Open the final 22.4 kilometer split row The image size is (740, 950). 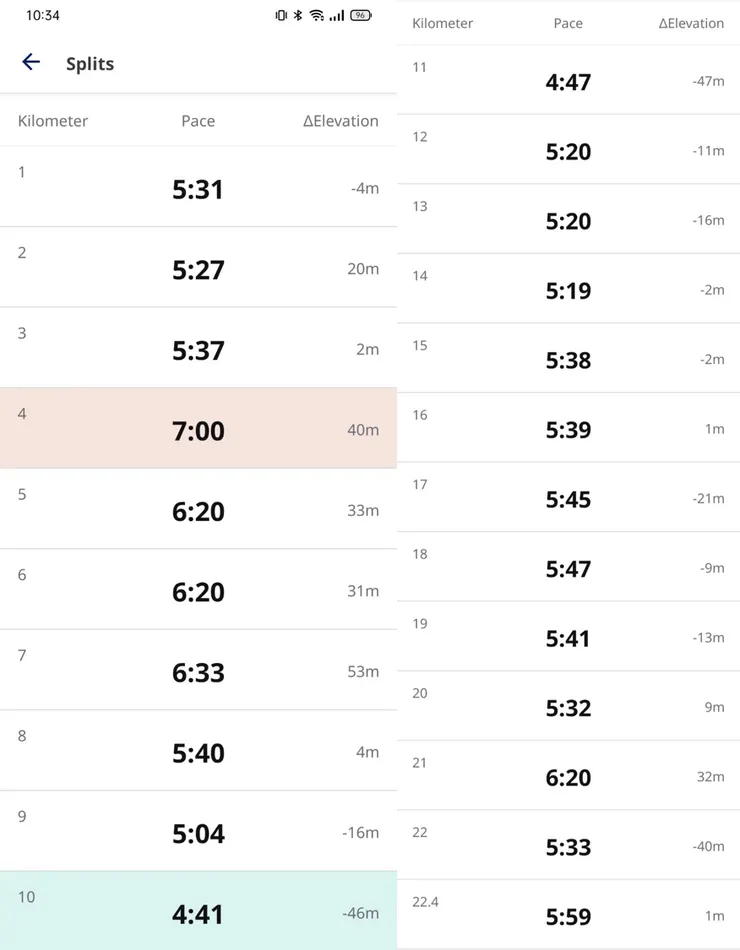coord(568,915)
